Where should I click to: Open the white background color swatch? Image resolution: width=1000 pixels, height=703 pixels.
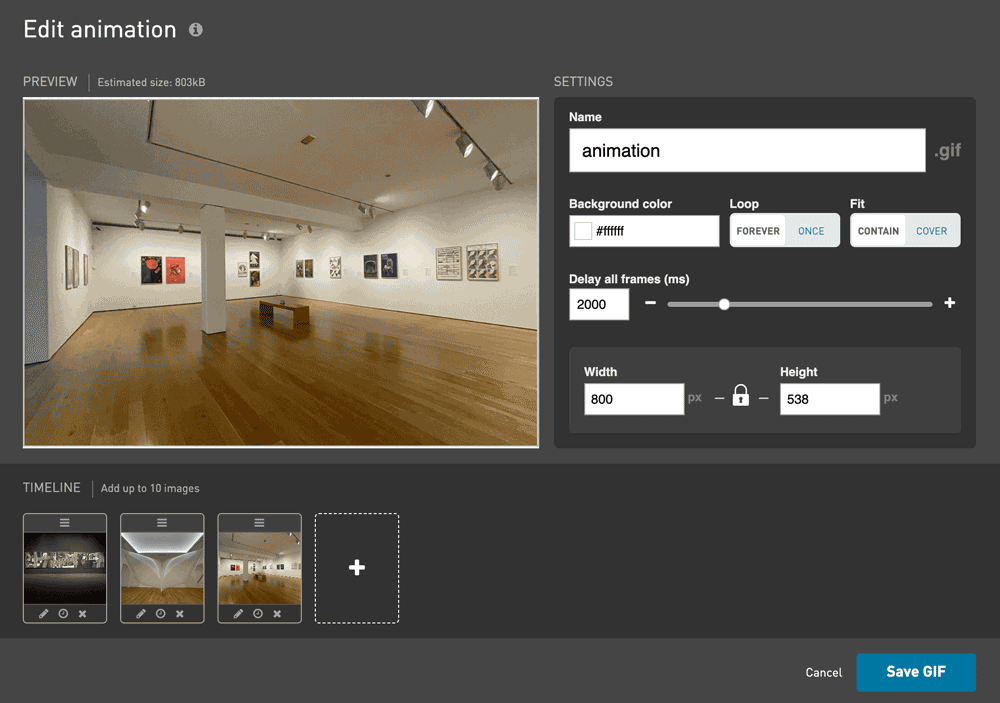click(x=583, y=231)
